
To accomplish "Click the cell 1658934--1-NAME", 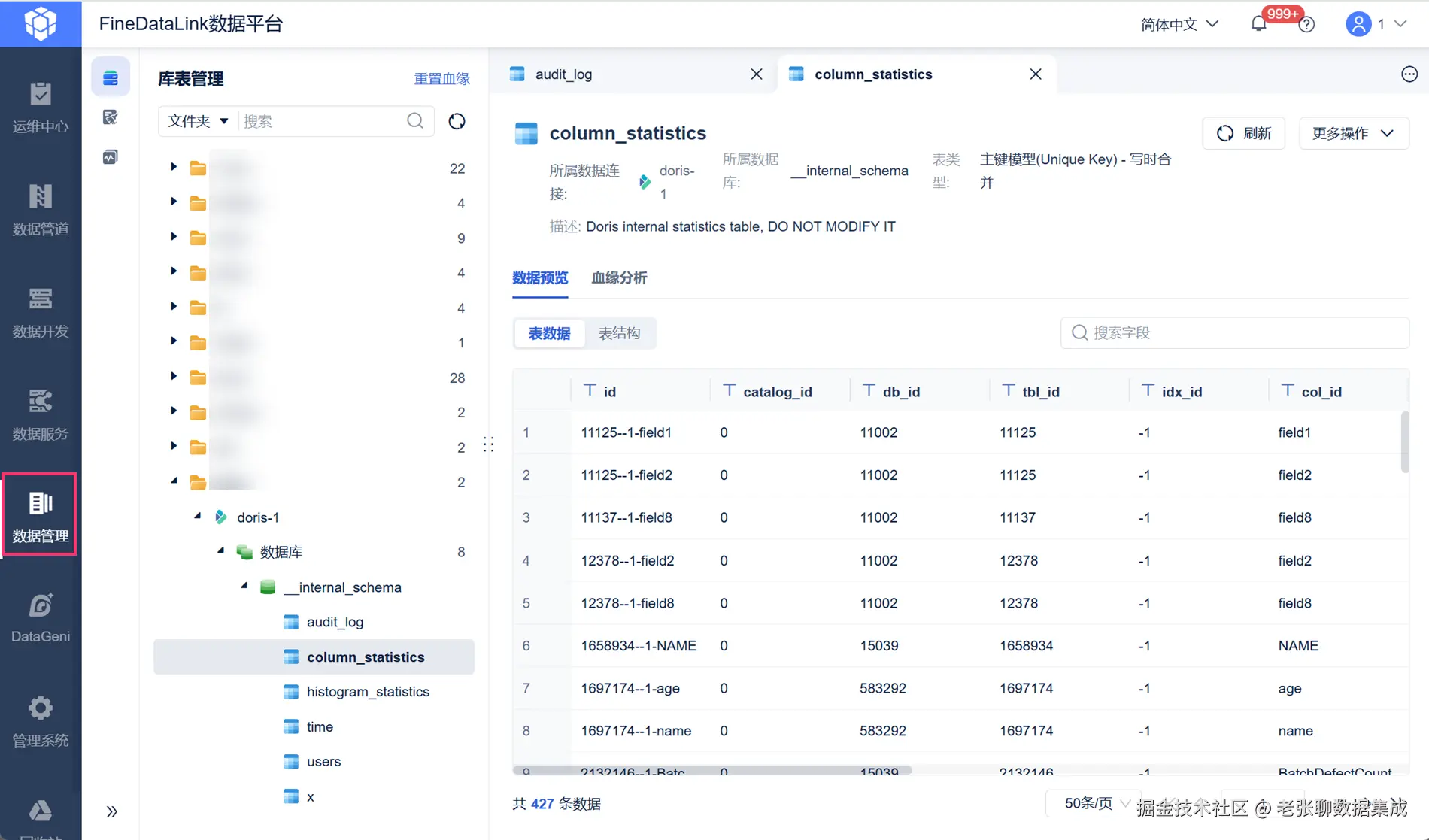I will pyautogui.click(x=639, y=646).
